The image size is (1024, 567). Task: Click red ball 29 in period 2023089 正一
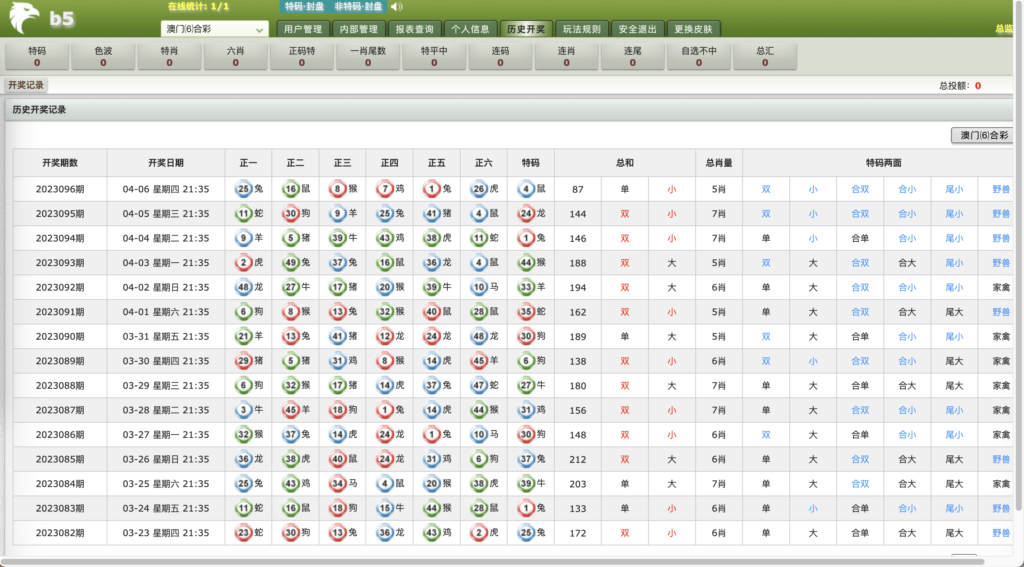242,361
